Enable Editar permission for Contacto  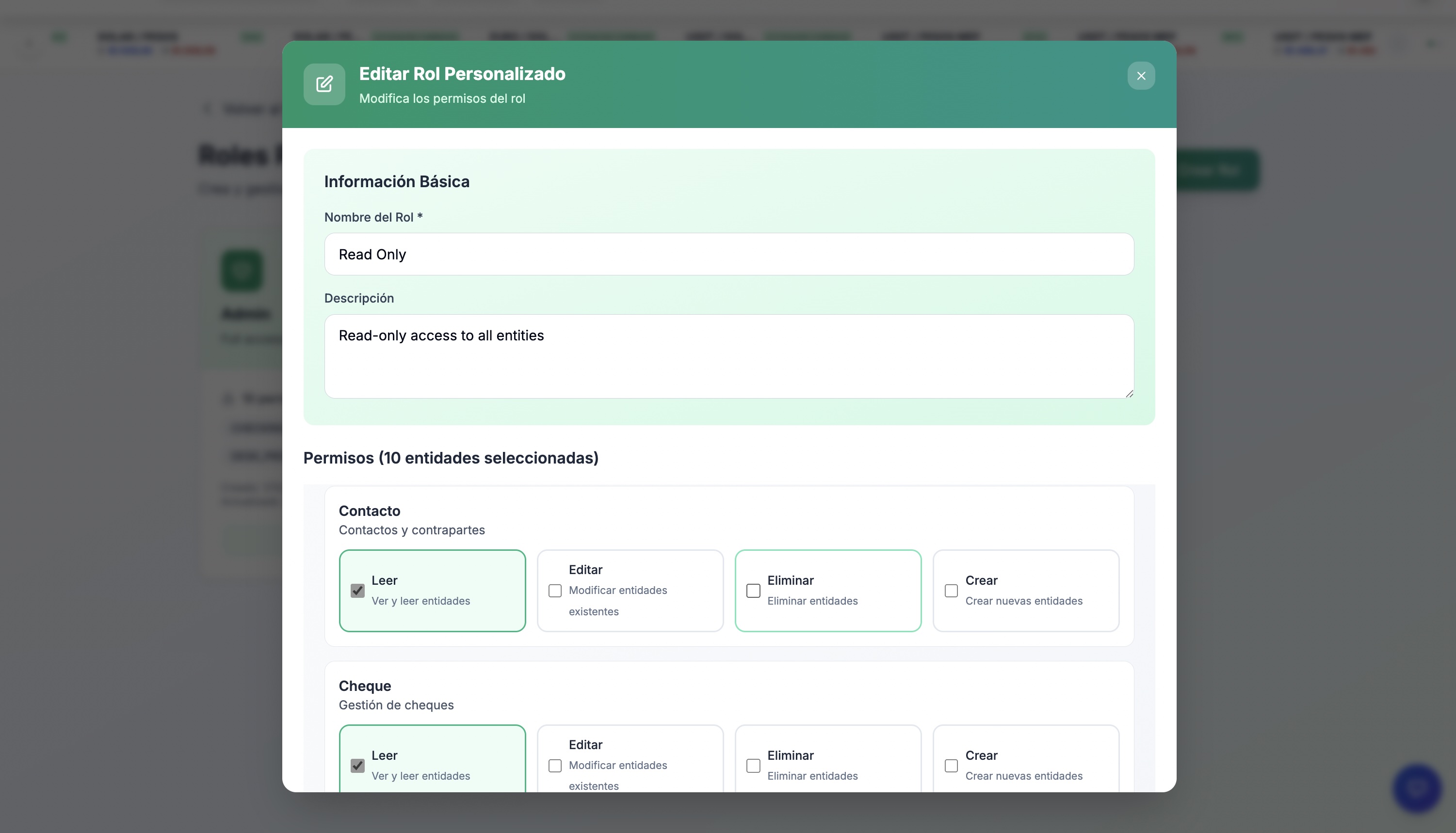pyautogui.click(x=554, y=590)
